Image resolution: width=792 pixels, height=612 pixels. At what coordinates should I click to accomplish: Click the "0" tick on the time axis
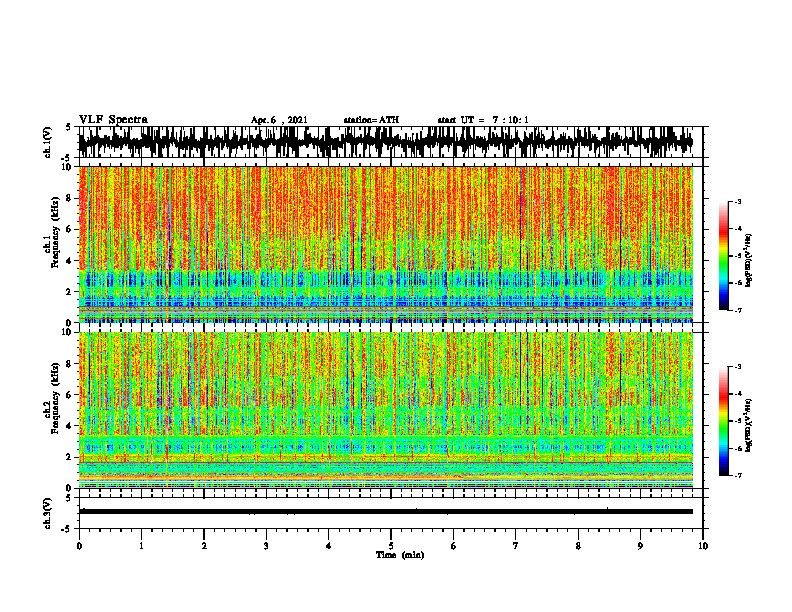(79, 546)
